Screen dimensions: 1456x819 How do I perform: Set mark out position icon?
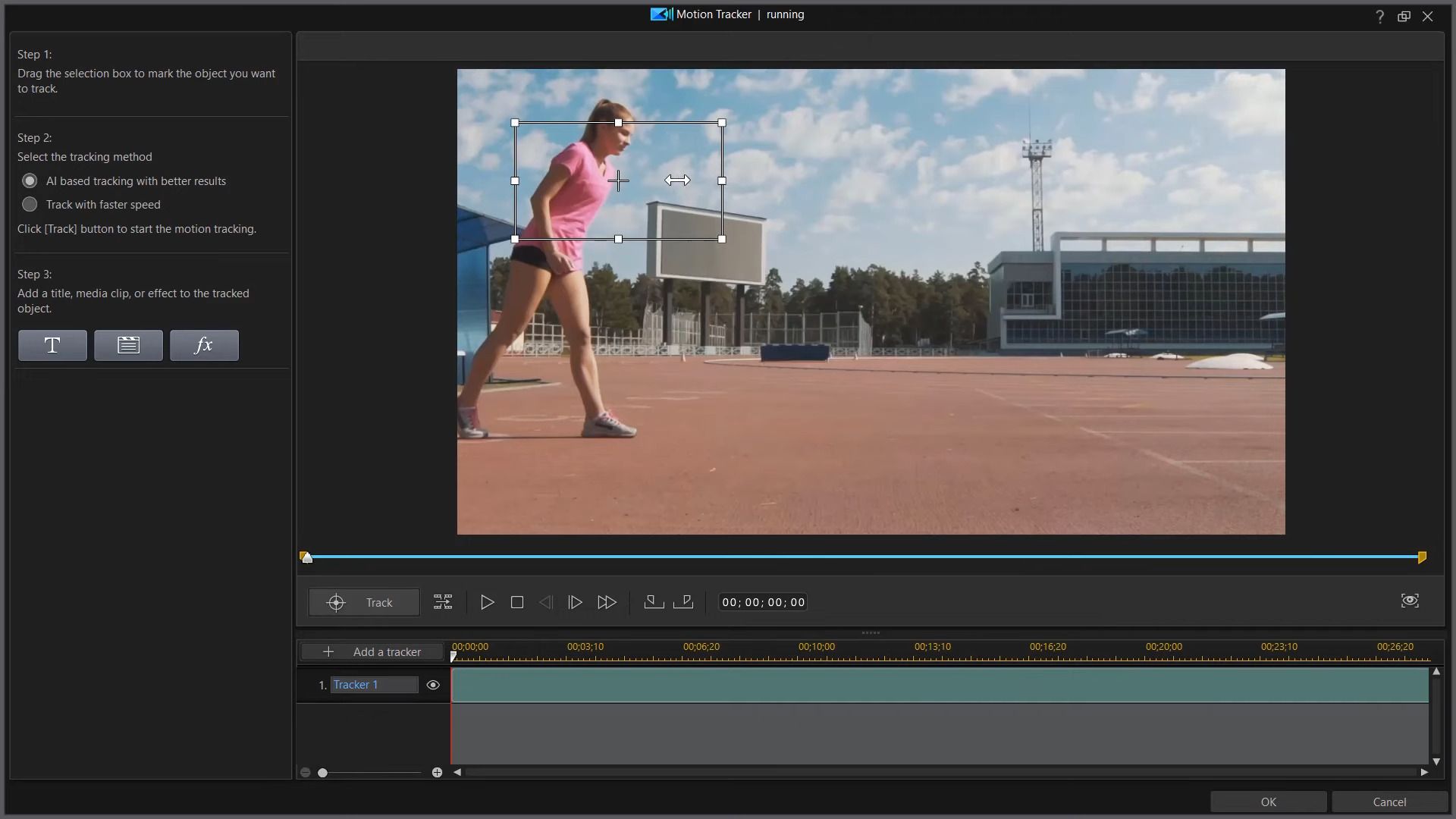[683, 602]
